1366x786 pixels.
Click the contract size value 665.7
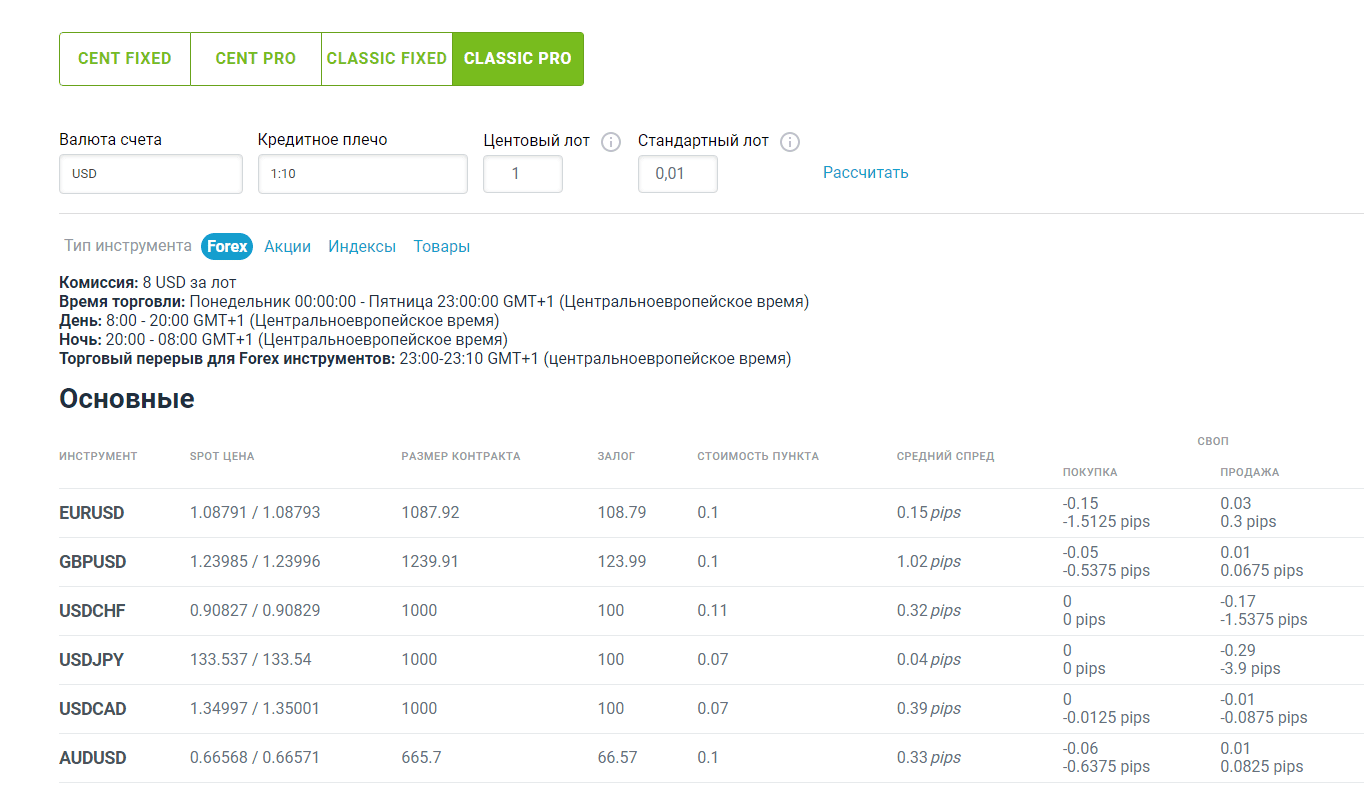[421, 758]
